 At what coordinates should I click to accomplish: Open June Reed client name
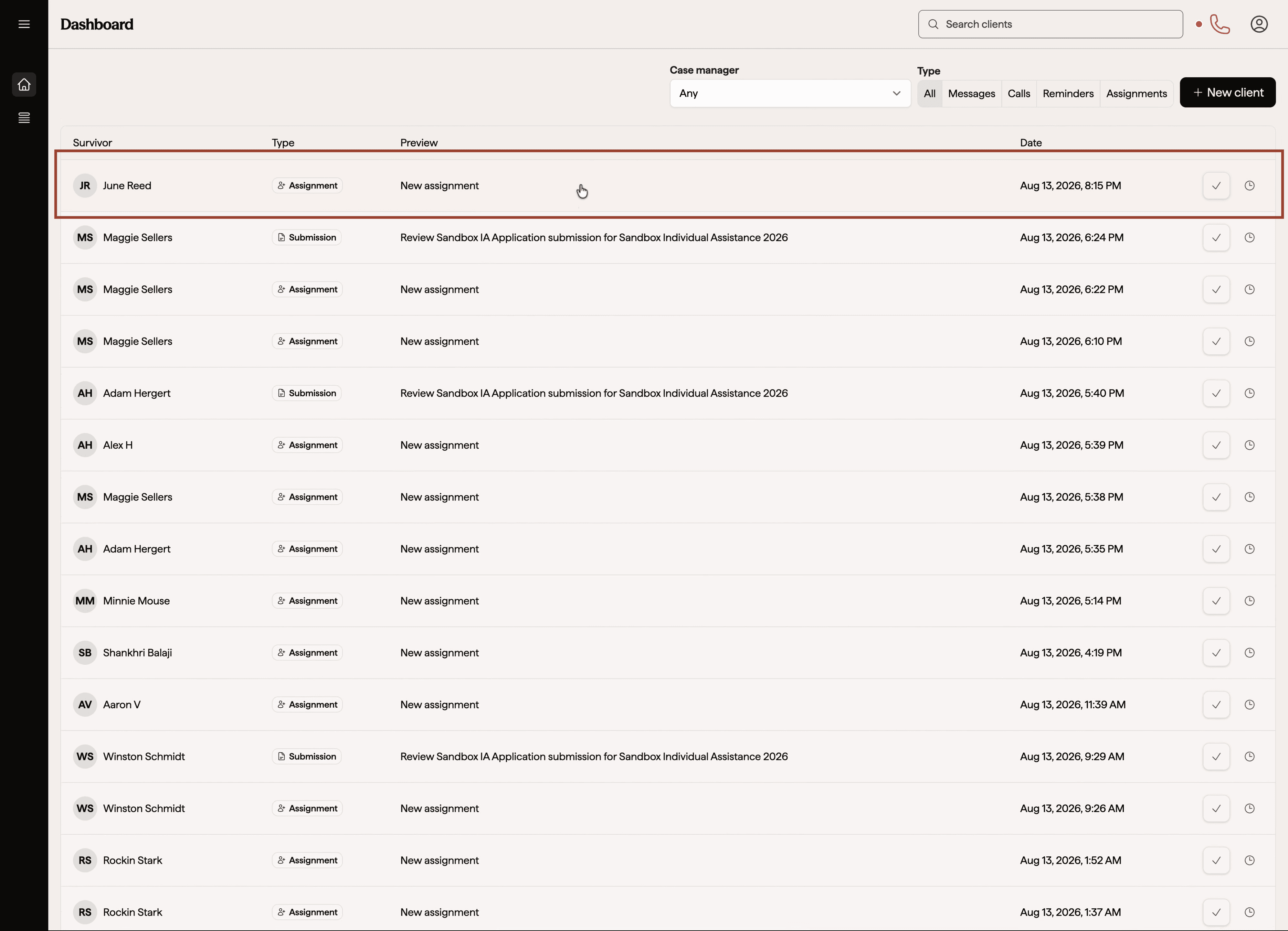[127, 186]
